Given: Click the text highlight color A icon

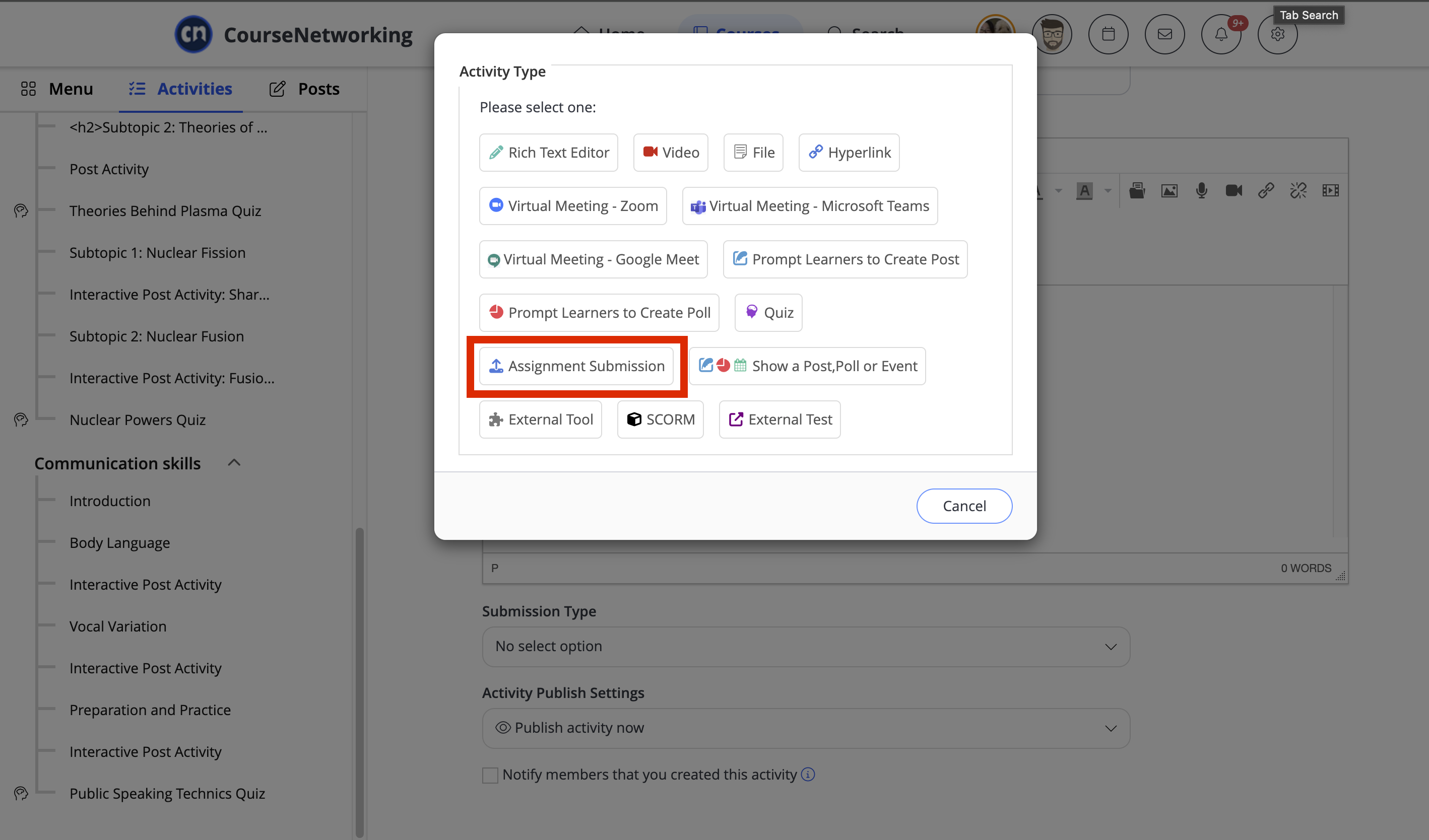Looking at the screenshot, I should coord(1084,190).
